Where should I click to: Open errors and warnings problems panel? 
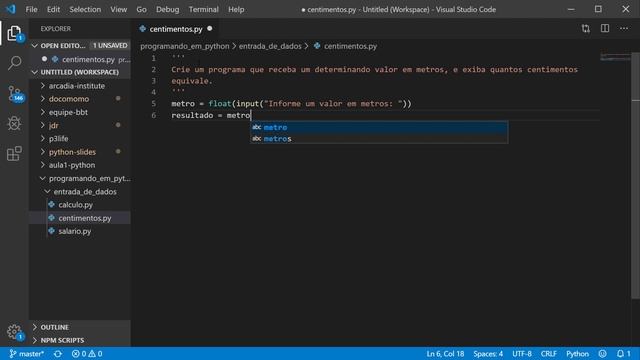87,353
